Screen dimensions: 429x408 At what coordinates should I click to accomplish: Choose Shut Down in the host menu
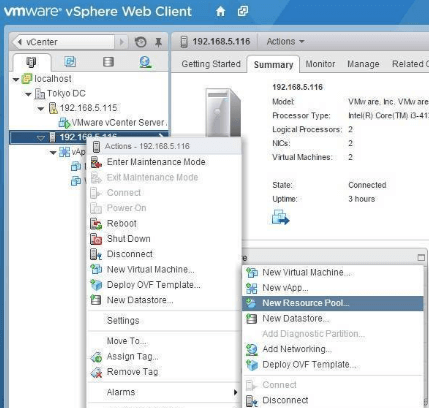pyautogui.click(x=164, y=239)
